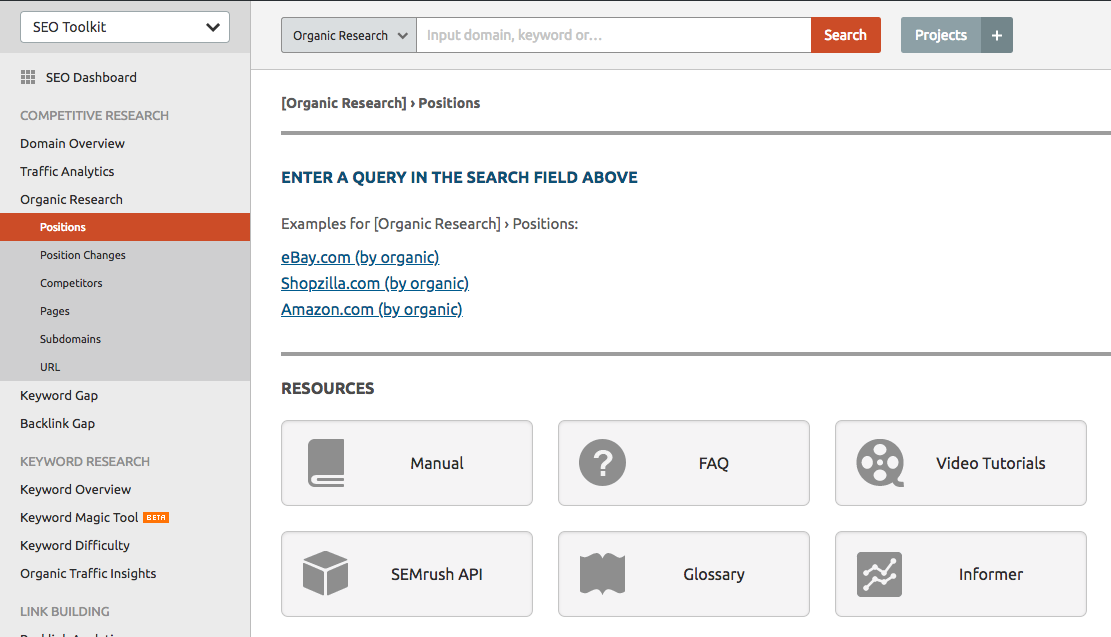
Task: Click the FAQ question mark icon
Action: (602, 463)
